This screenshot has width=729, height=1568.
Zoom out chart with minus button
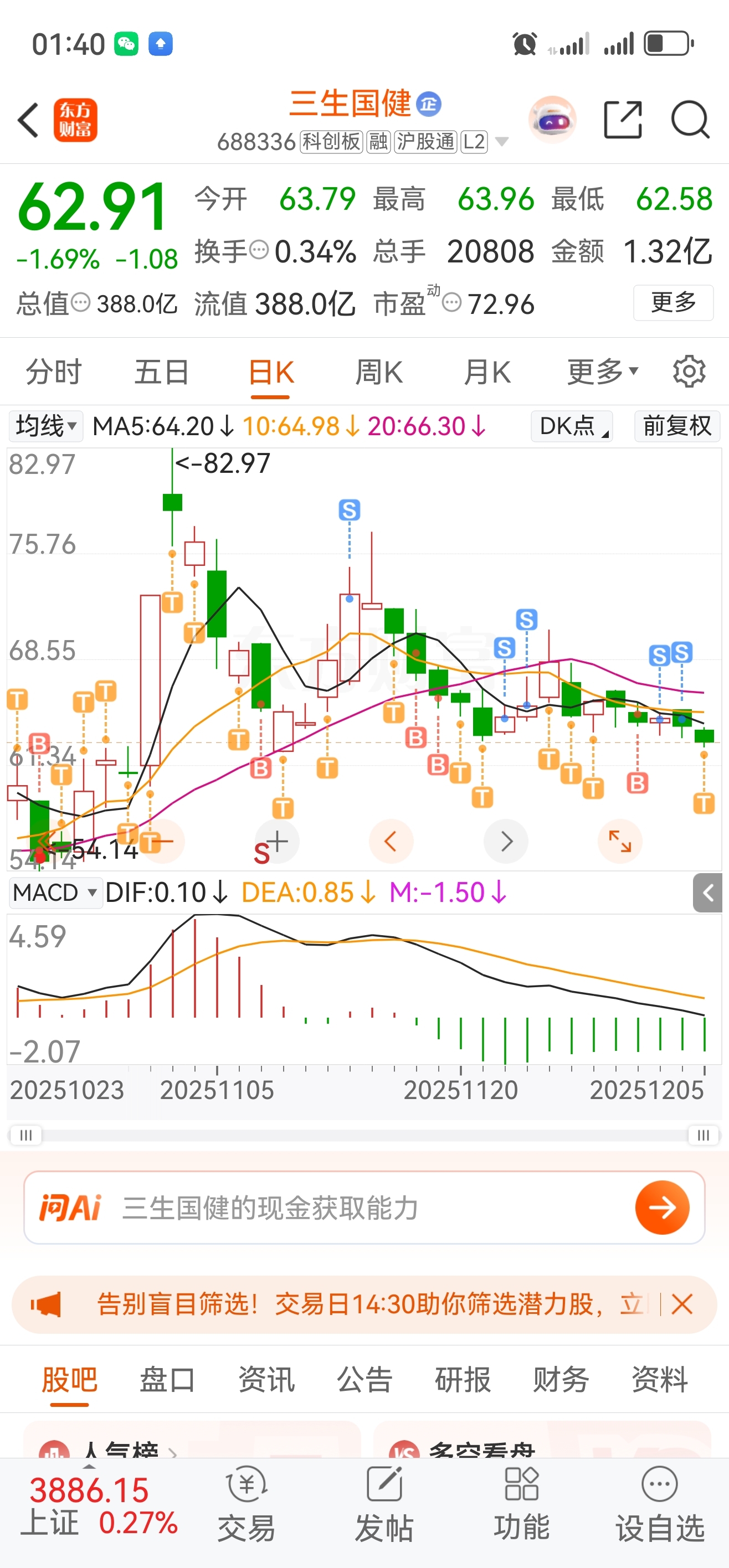coord(162,842)
